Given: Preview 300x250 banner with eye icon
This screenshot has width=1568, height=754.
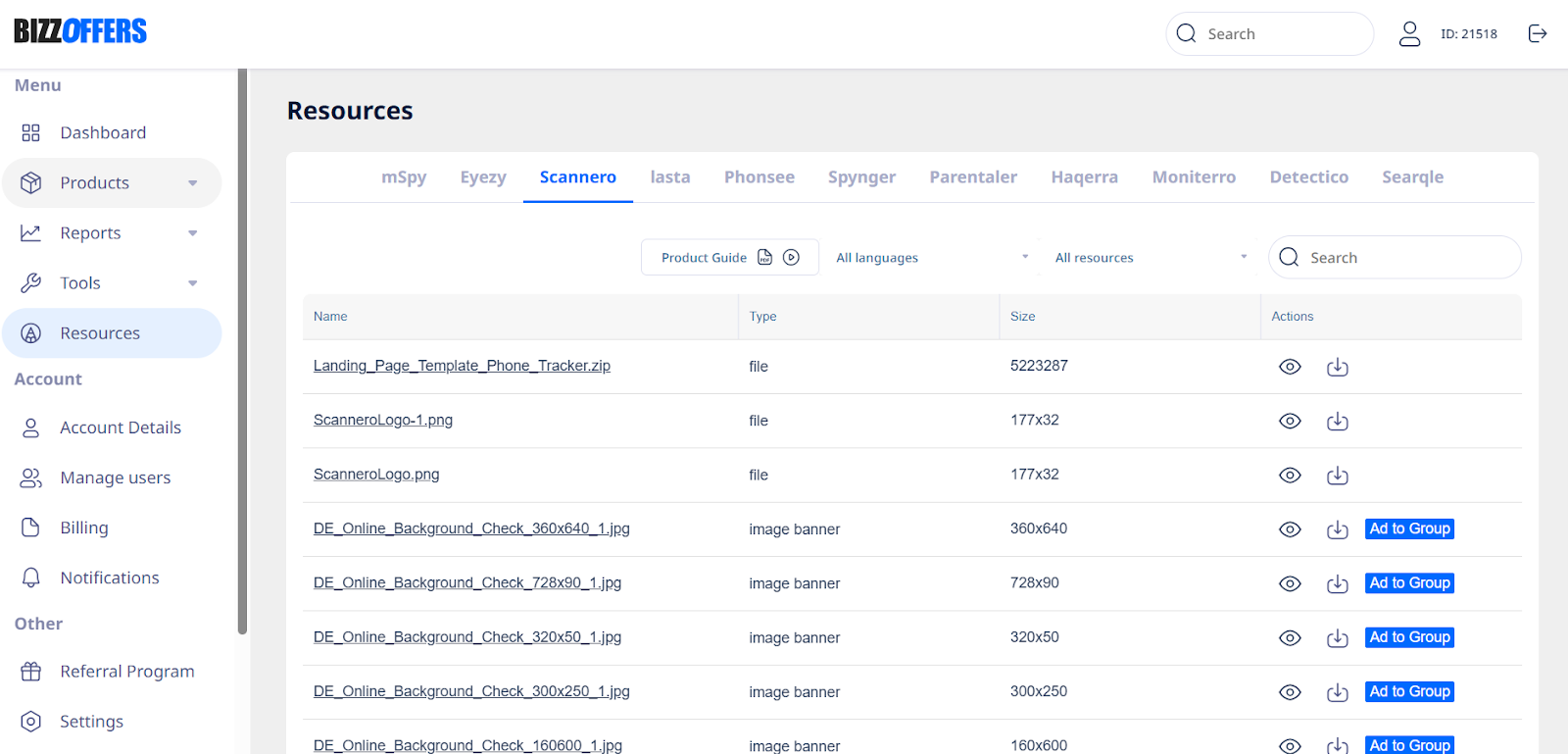Looking at the screenshot, I should tap(1291, 692).
